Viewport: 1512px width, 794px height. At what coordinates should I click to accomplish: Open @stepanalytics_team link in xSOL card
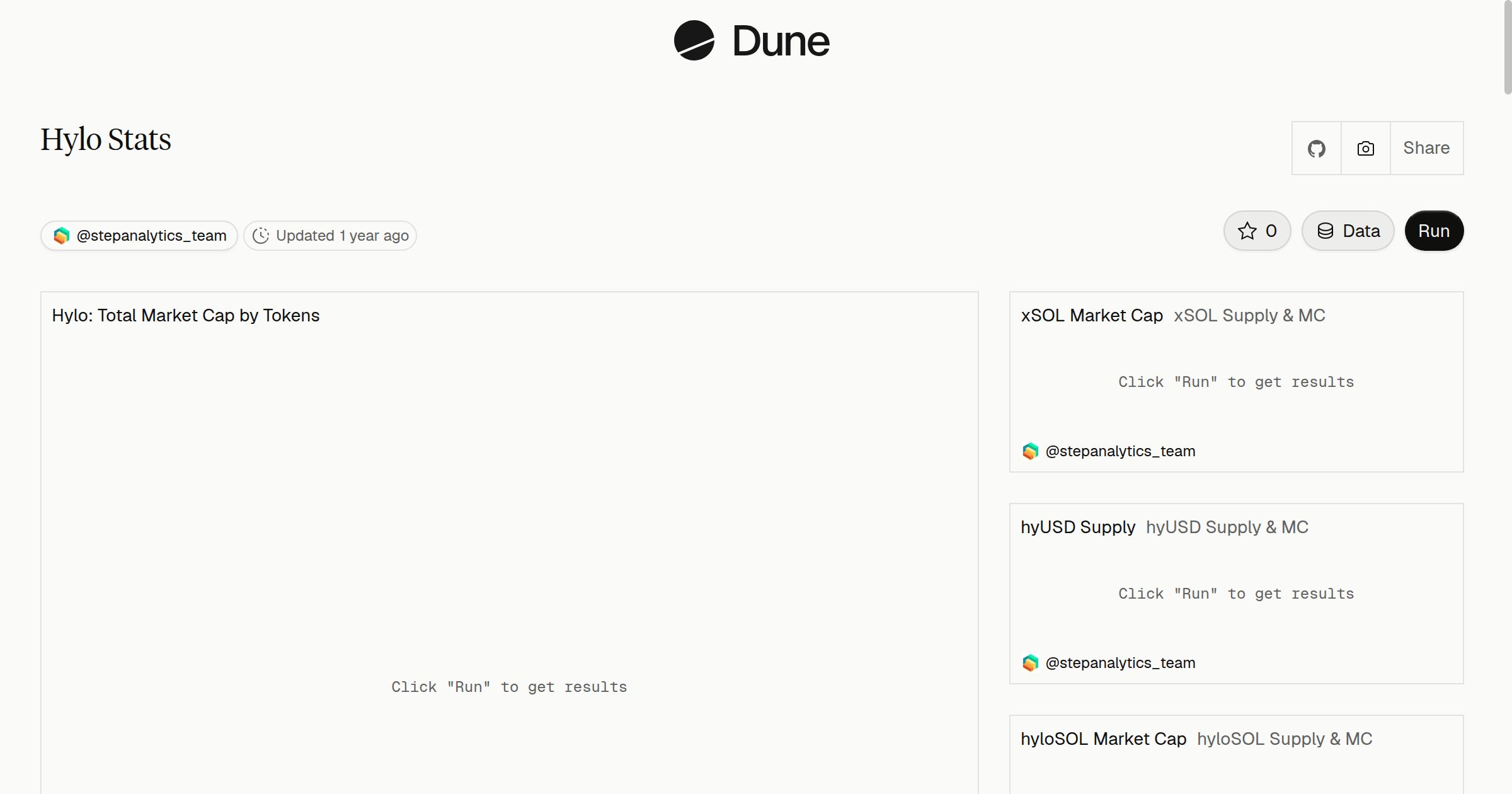(1120, 451)
